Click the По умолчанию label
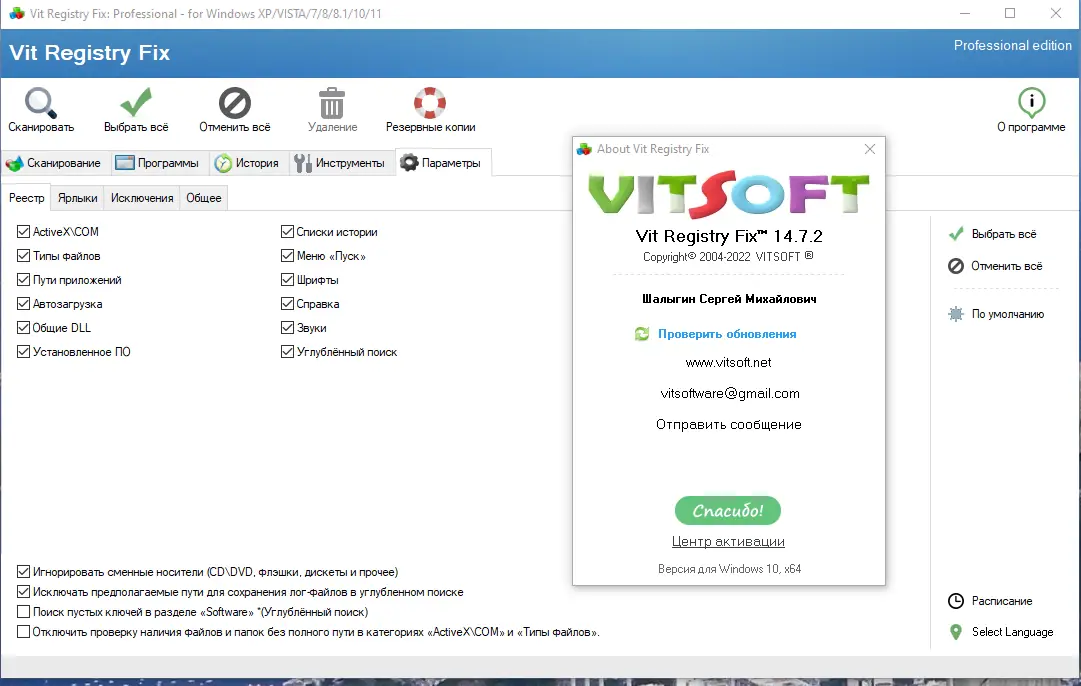Image resolution: width=1081 pixels, height=686 pixels. pos(1007,314)
